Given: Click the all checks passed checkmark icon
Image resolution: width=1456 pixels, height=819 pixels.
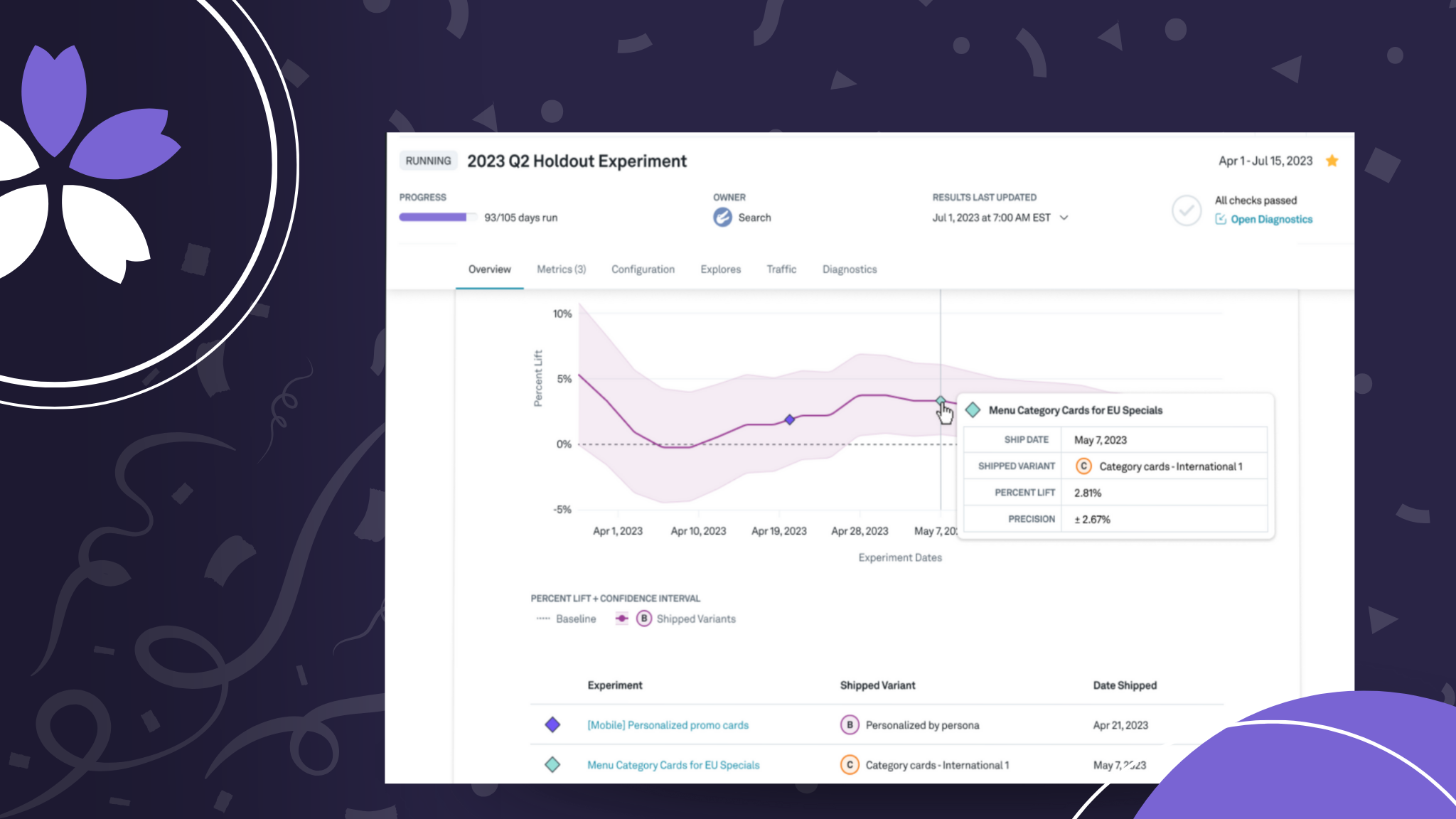Looking at the screenshot, I should click(1186, 210).
